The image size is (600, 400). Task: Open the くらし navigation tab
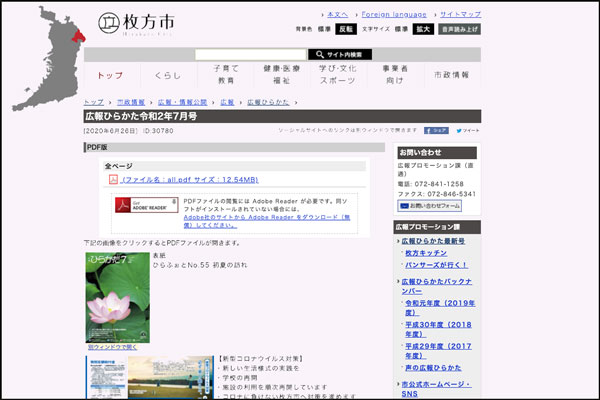168,75
